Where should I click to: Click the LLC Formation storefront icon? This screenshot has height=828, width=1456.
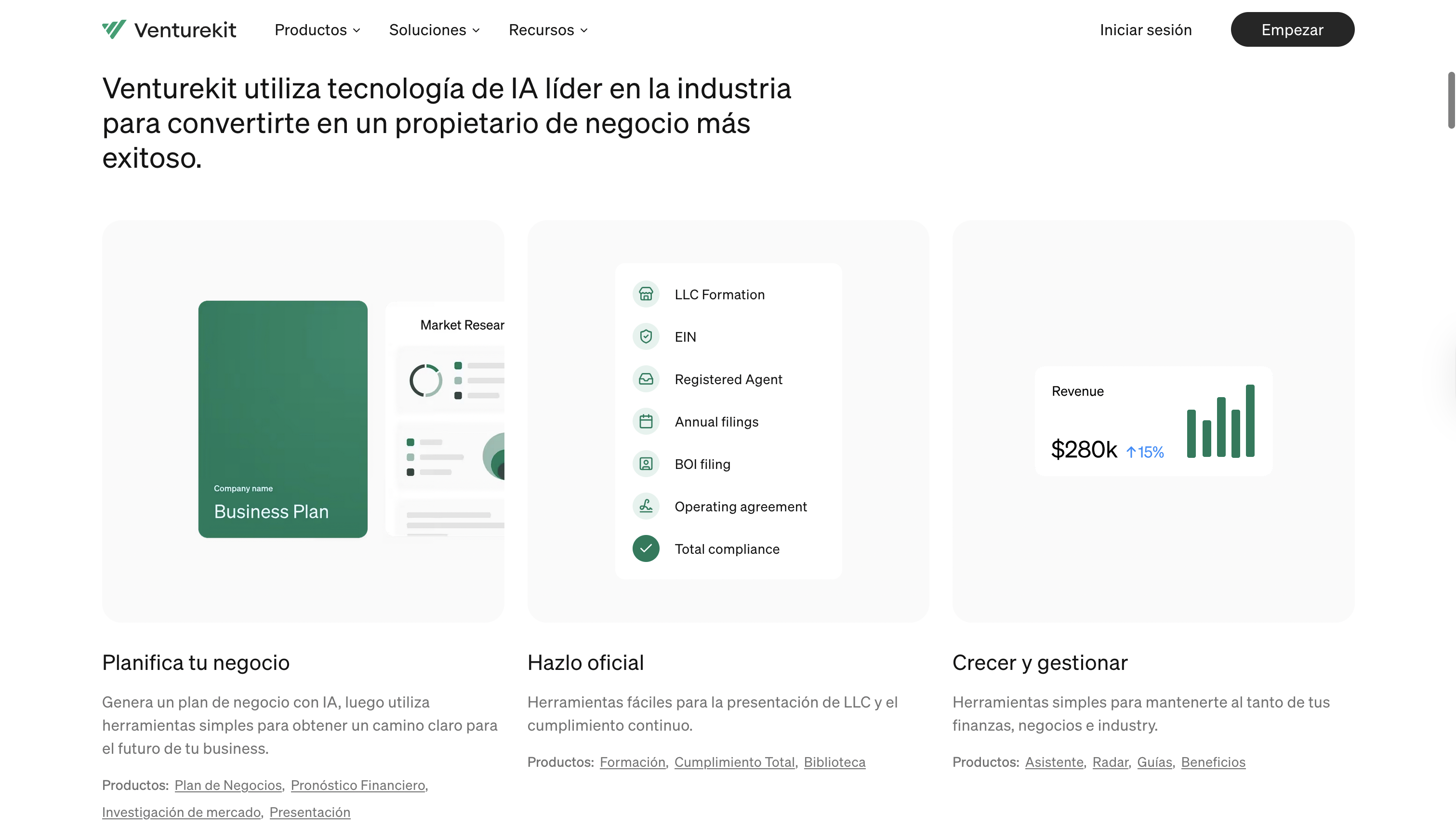646,294
